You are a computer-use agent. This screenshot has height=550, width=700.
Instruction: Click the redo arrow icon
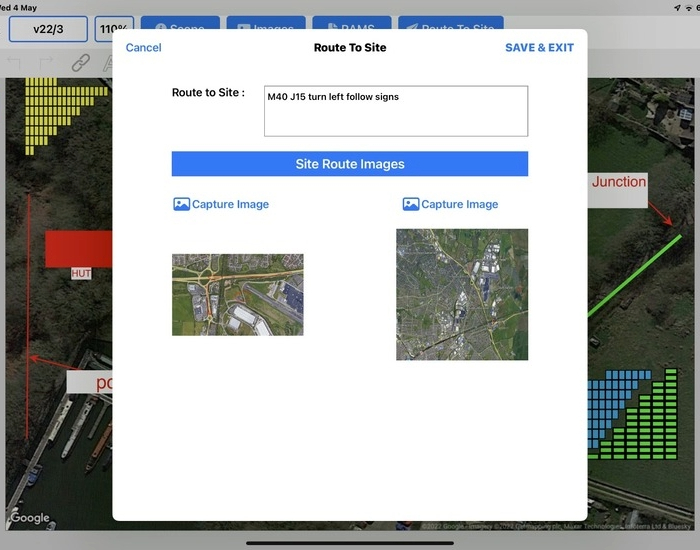[x=46, y=62]
